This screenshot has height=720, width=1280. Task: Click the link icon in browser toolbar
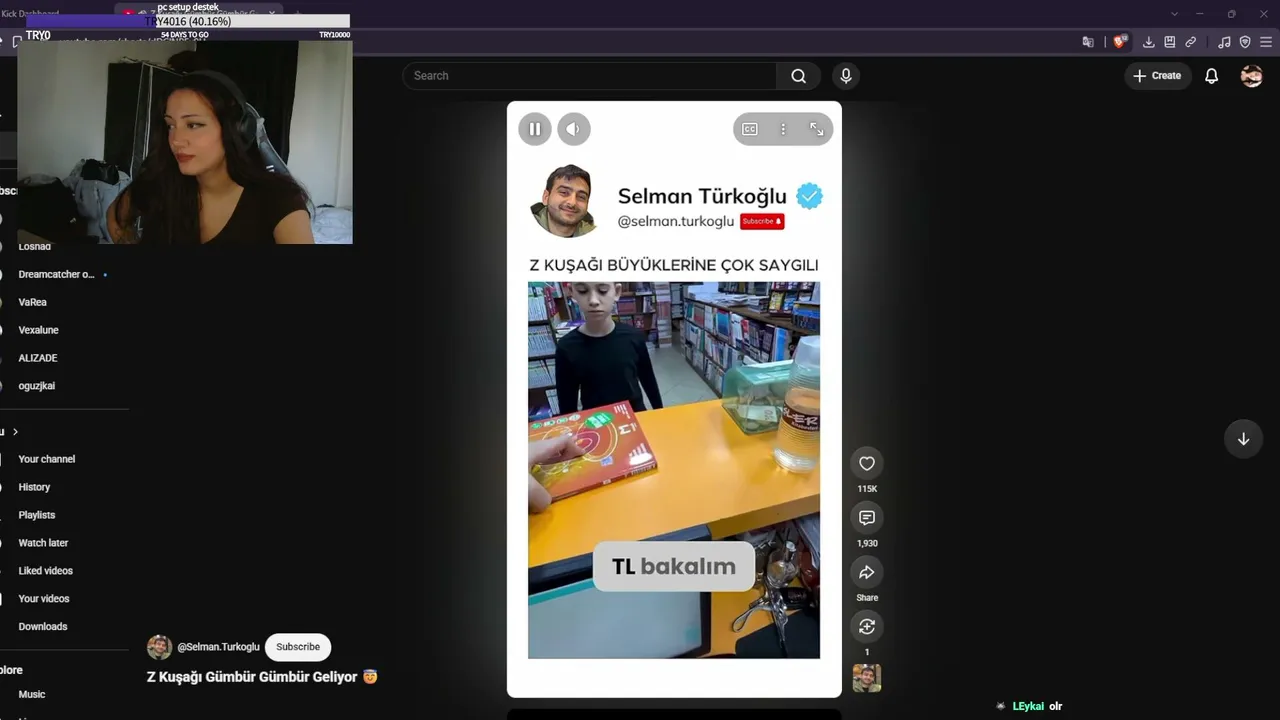pyautogui.click(x=1191, y=42)
